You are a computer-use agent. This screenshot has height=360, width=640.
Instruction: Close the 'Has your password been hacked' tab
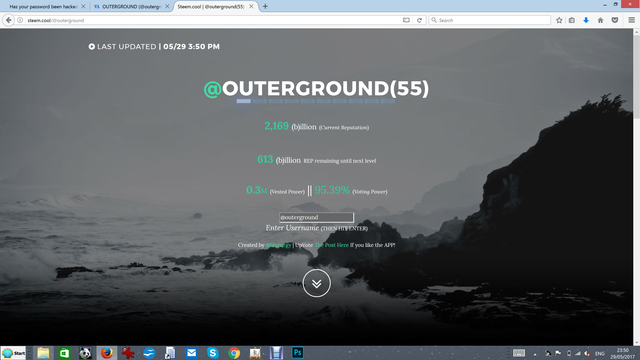(x=83, y=7)
